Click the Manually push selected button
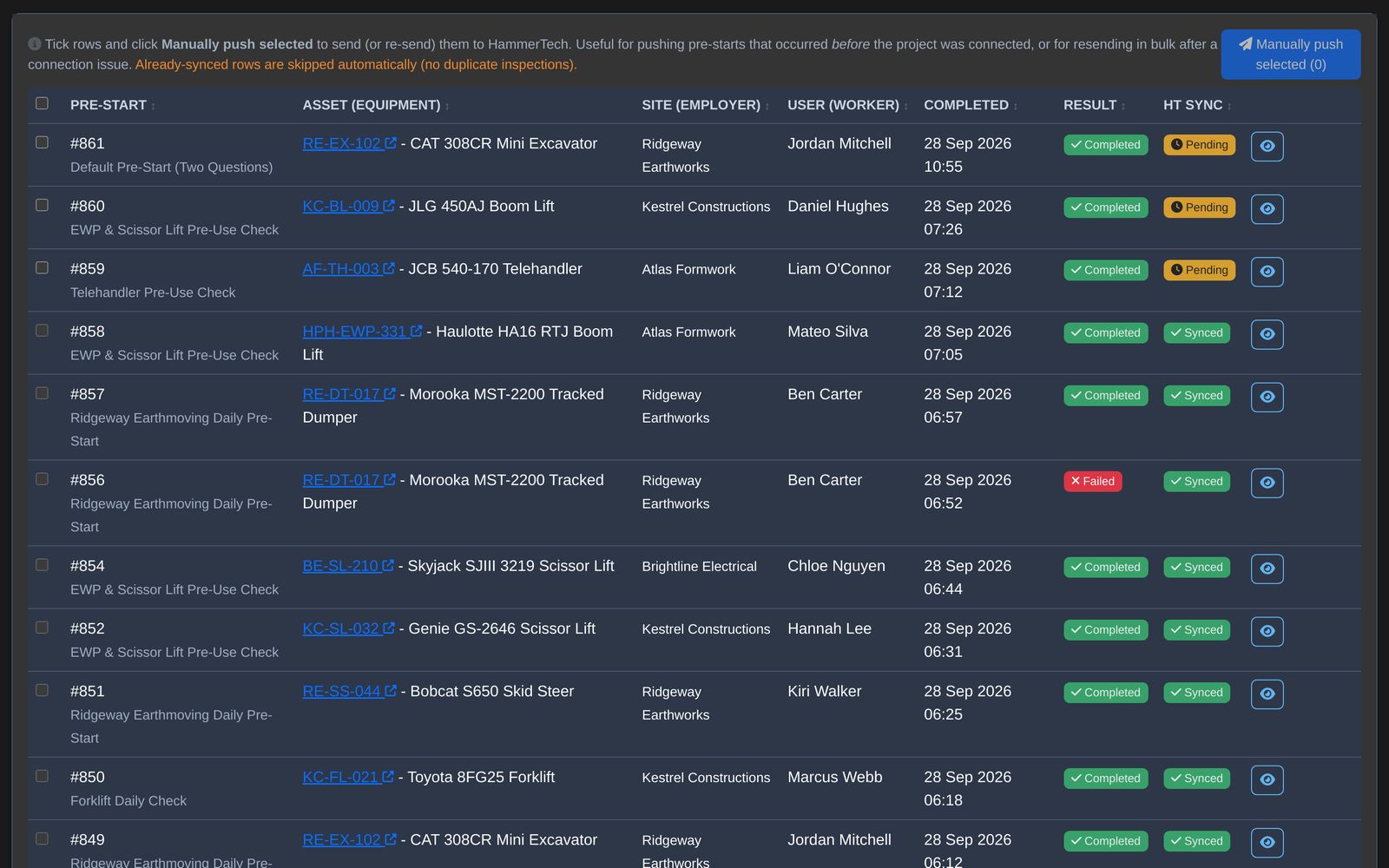Viewport: 1389px width, 868px height. click(1290, 55)
